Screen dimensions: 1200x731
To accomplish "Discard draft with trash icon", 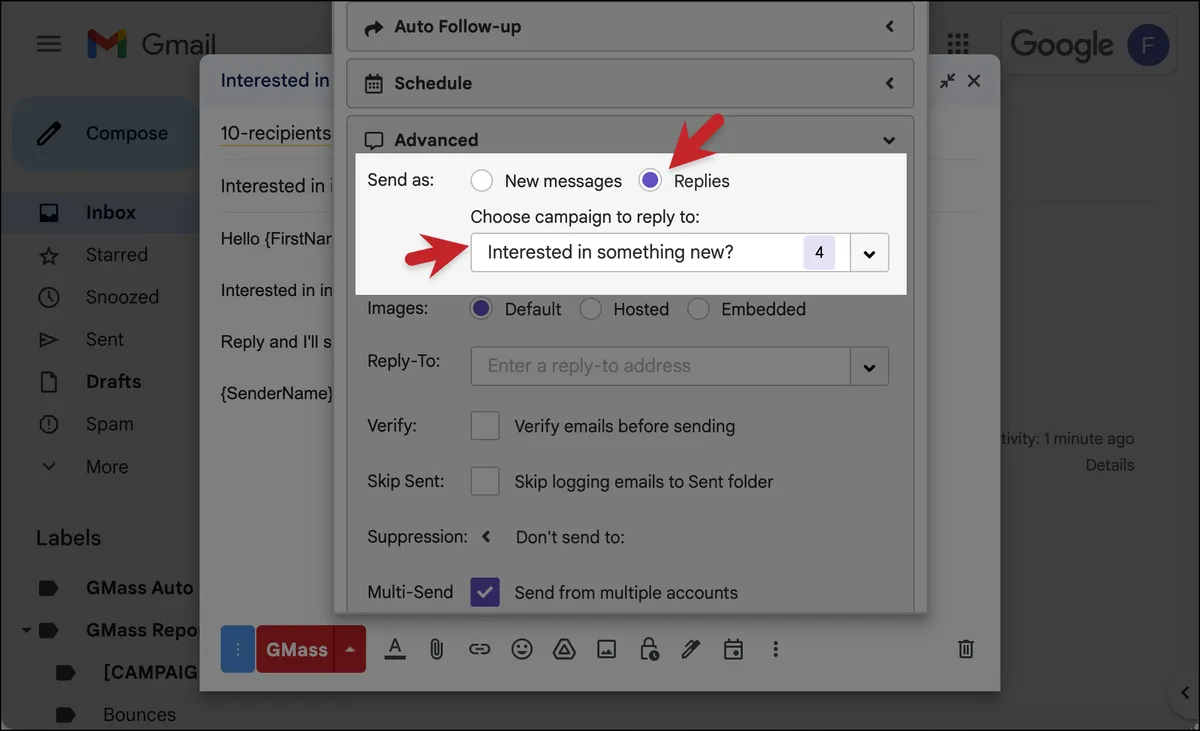I will [x=966, y=649].
